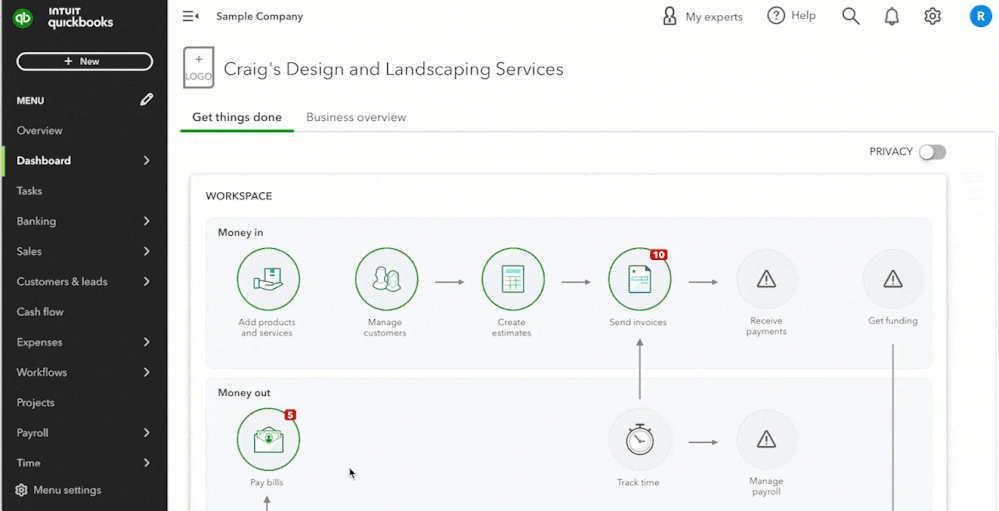
Task: Click the Manage customers icon
Action: coord(387,279)
